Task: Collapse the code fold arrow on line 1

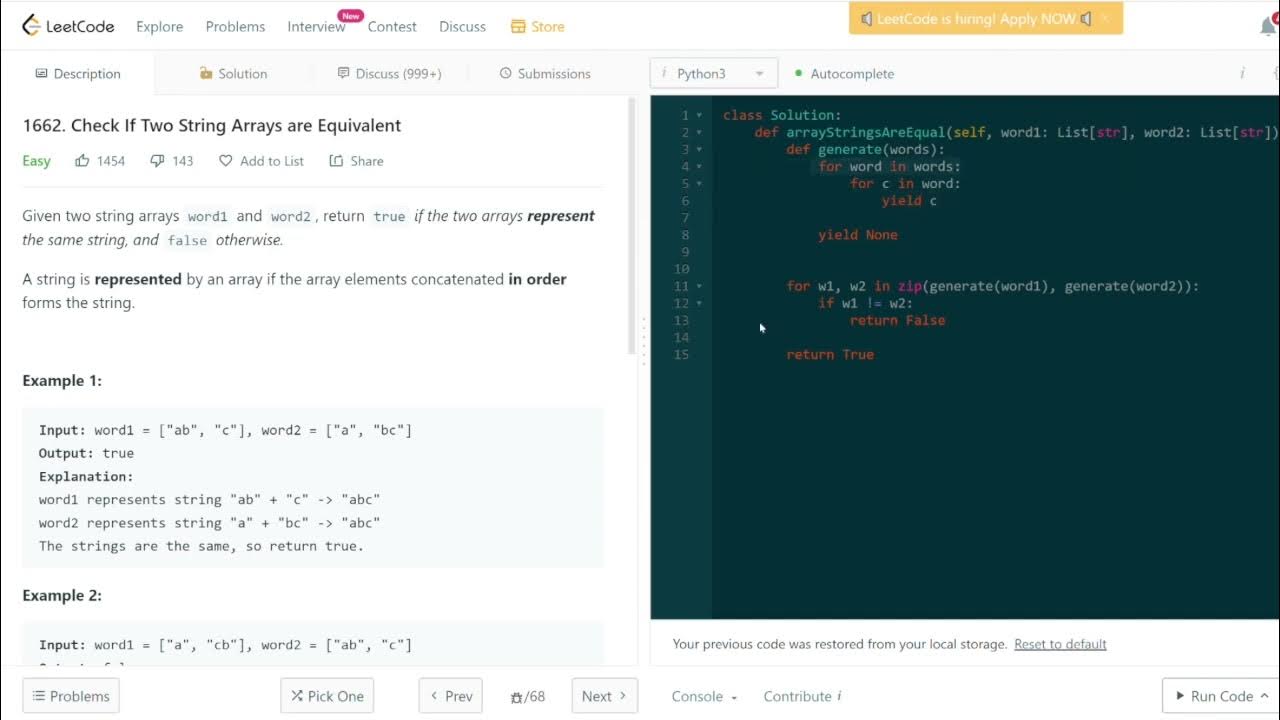Action: point(699,116)
